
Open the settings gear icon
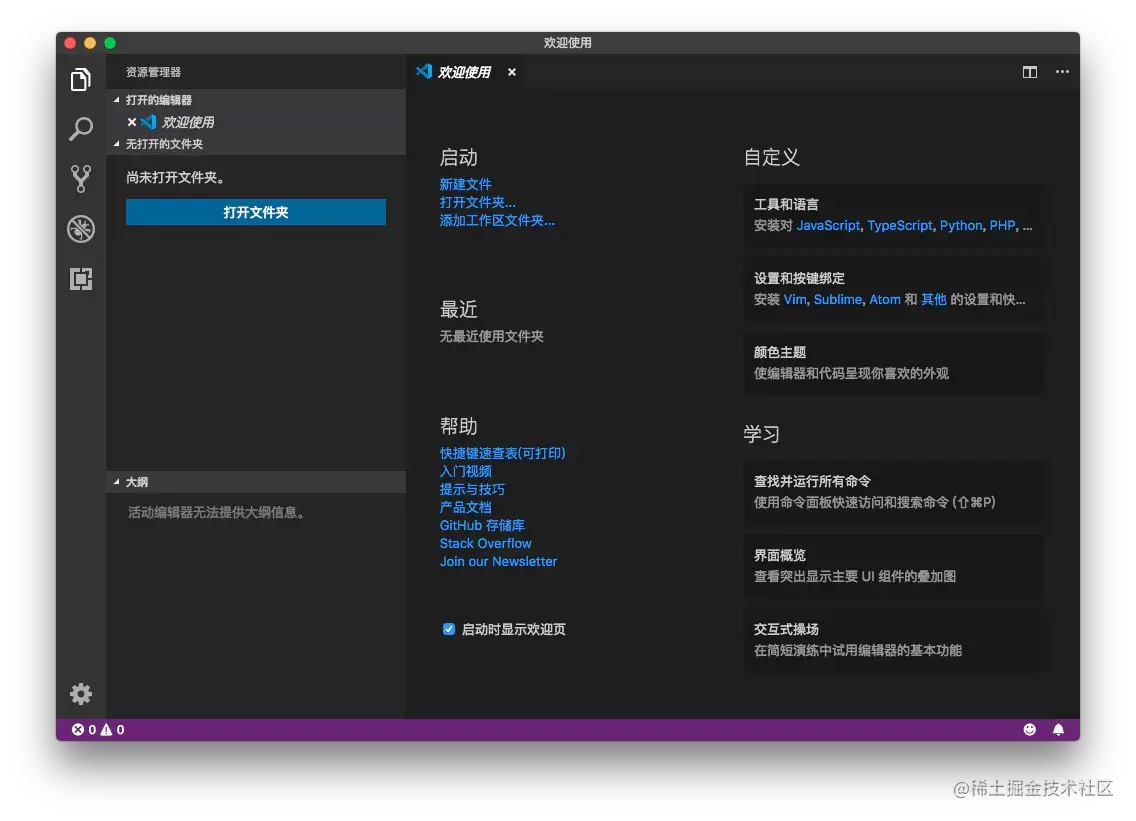[x=80, y=693]
